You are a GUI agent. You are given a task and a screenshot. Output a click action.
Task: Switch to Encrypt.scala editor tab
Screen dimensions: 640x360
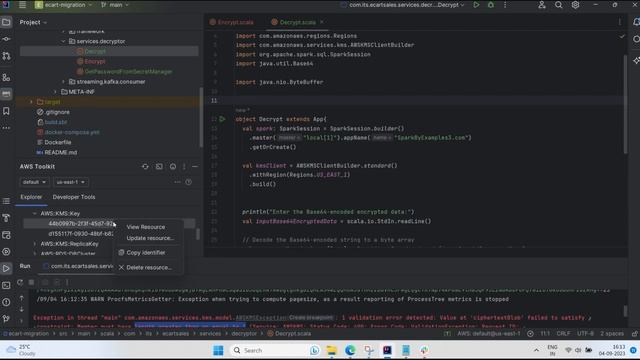(232, 22)
